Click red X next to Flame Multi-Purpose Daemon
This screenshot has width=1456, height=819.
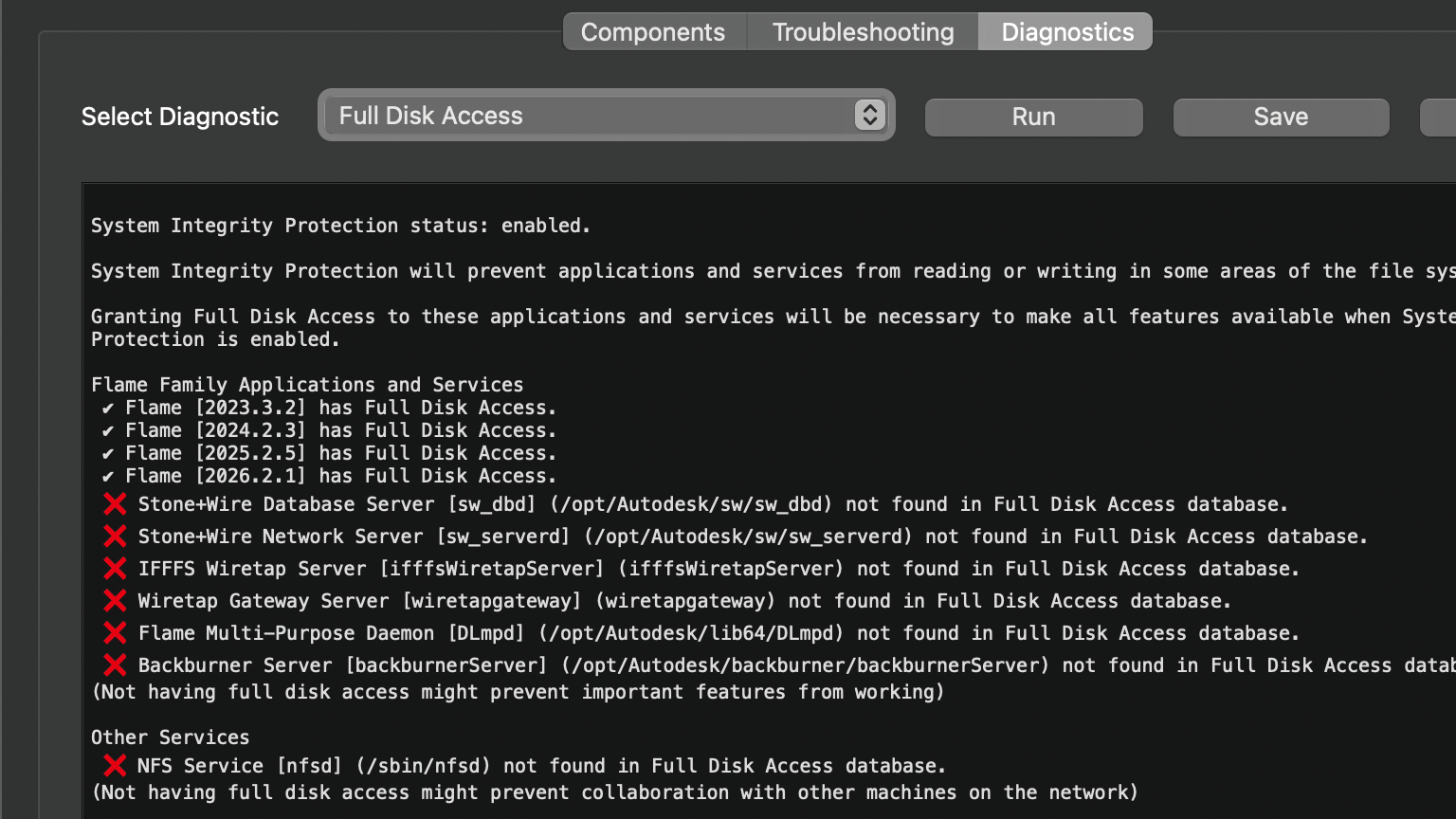coord(115,633)
